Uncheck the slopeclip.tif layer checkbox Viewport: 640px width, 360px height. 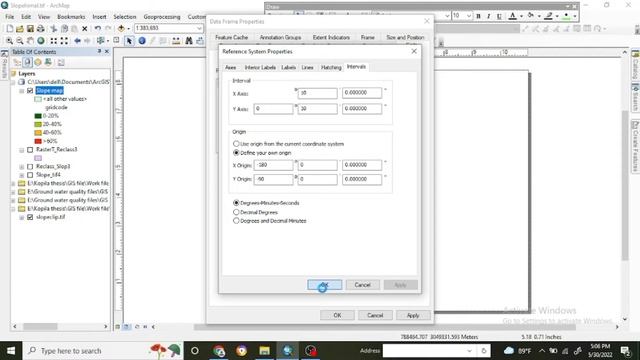pyautogui.click(x=30, y=217)
